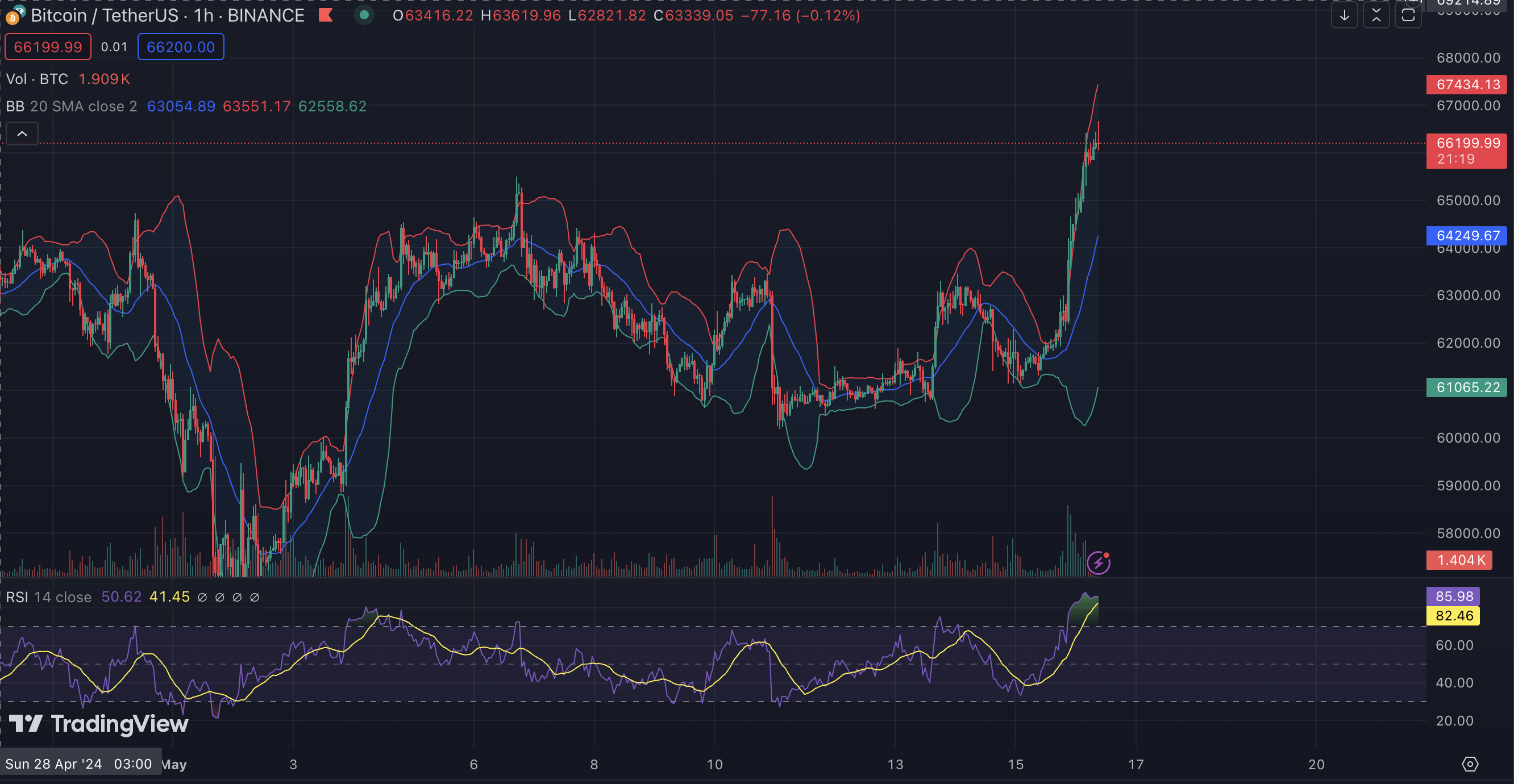Click the Sun 28 Apr '24 date label
The image size is (1514, 784).
78,764
